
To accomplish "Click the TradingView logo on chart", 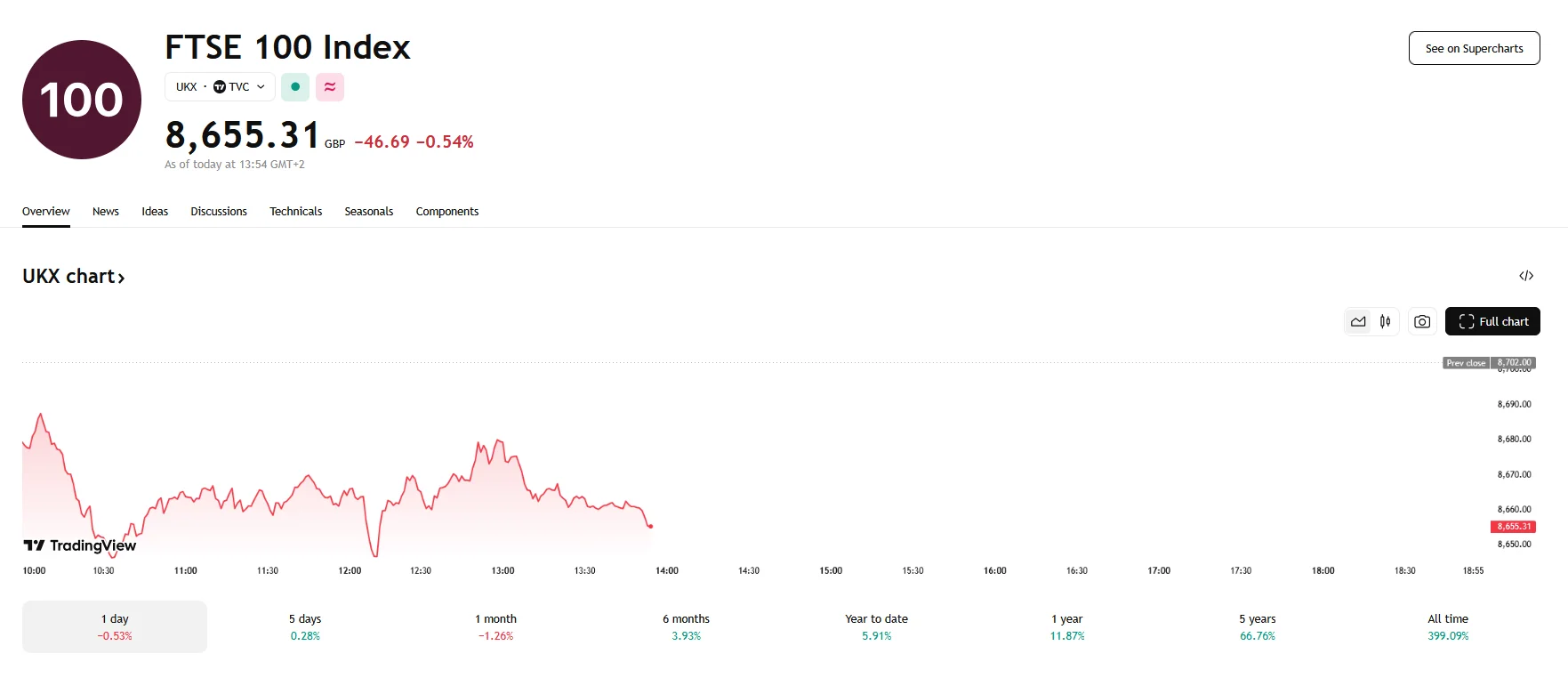I will 80,545.
